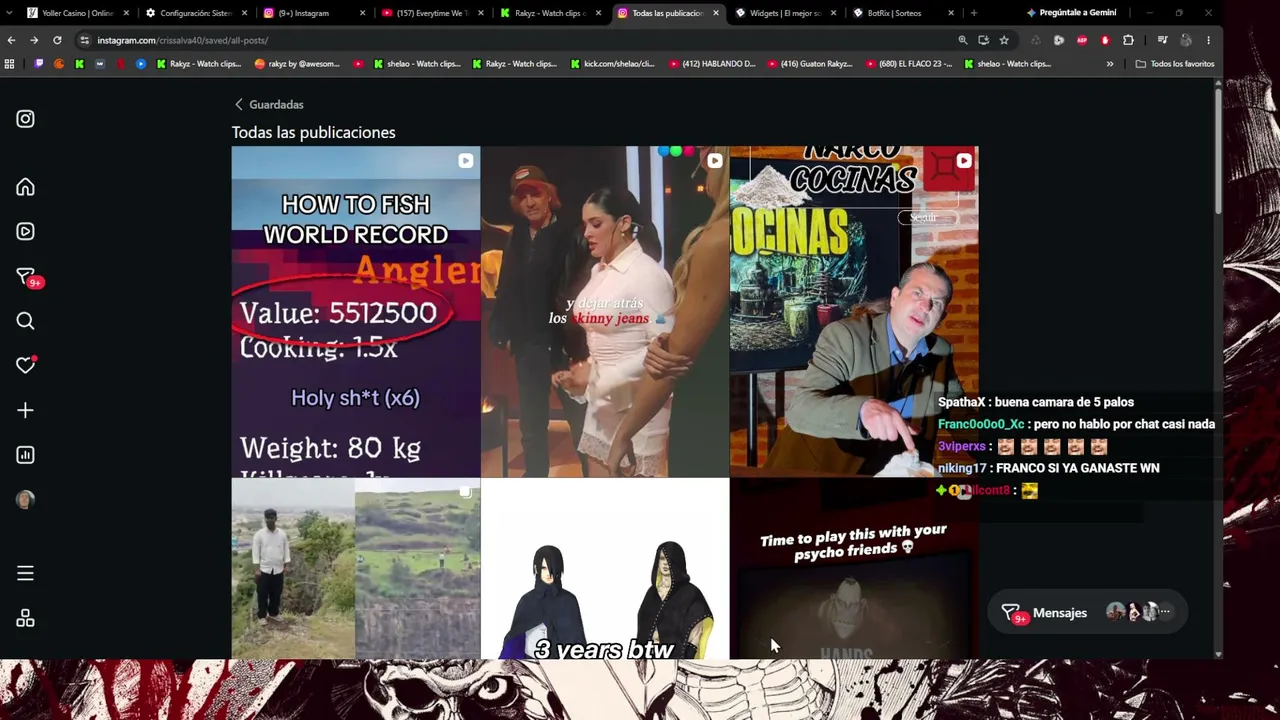Click the install app icon in address bar
This screenshot has height=720, width=1280.
984,40
